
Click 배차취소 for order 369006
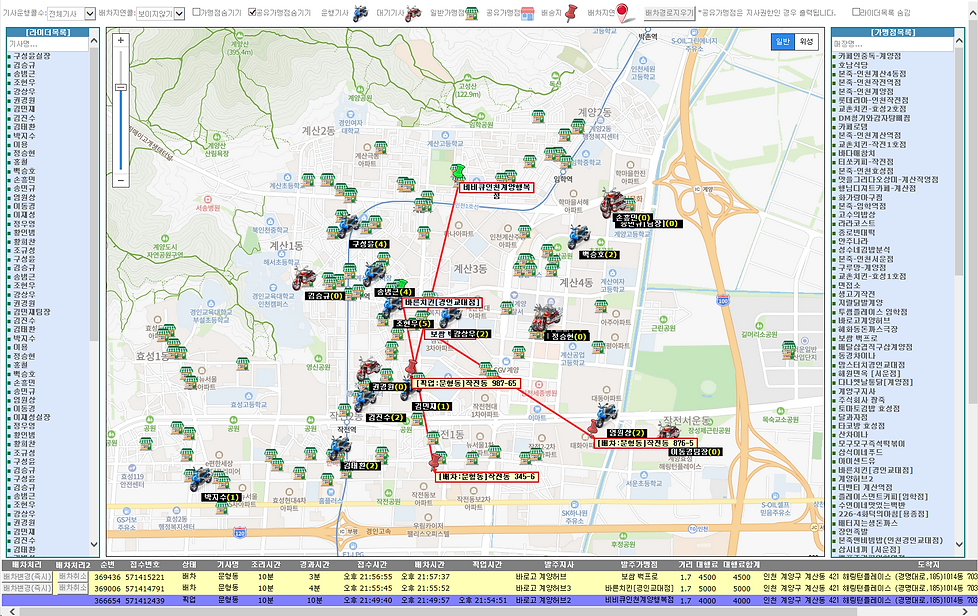(x=72, y=588)
